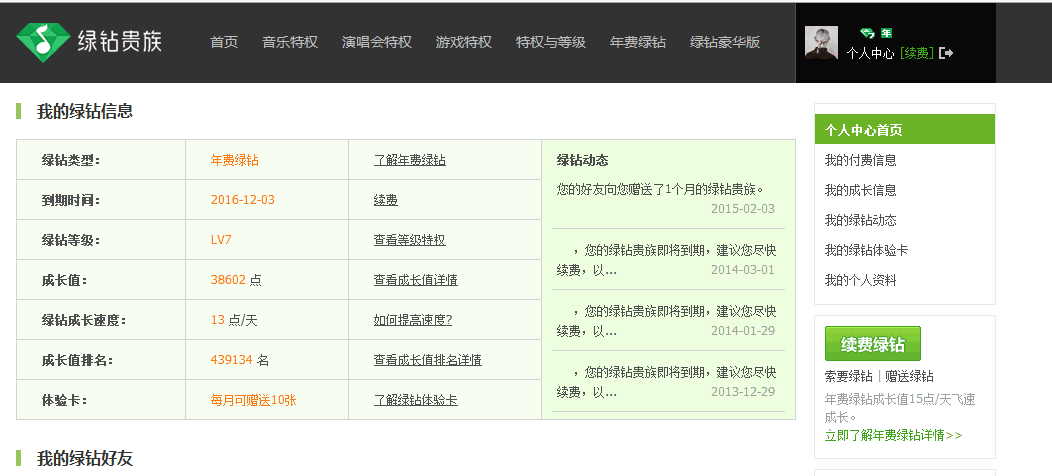
Task: Open 了解年费绿钻 link
Action: pyautogui.click(x=409, y=160)
